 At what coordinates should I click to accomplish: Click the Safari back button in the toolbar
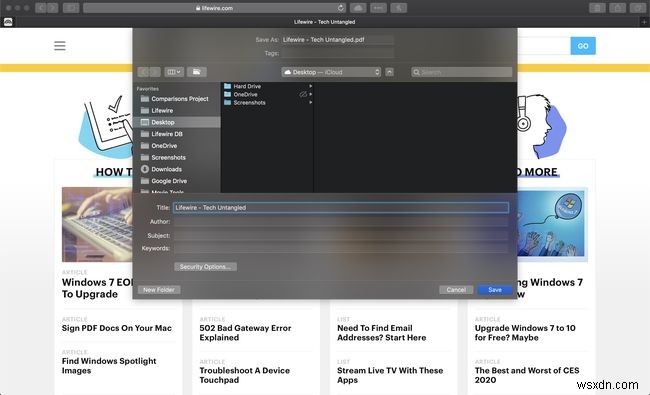coord(41,8)
